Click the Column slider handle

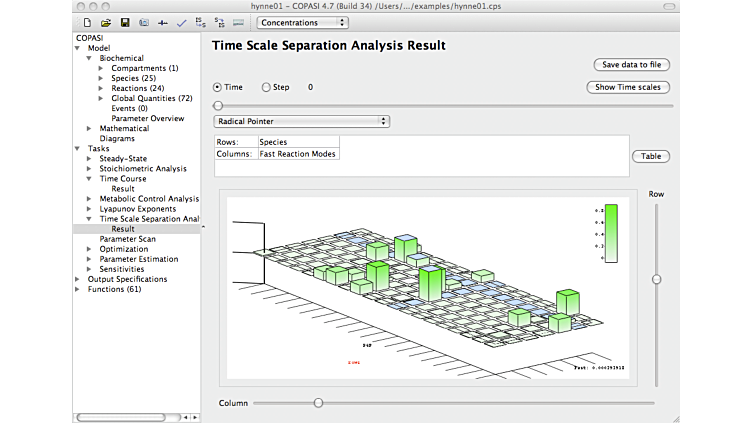coord(318,403)
